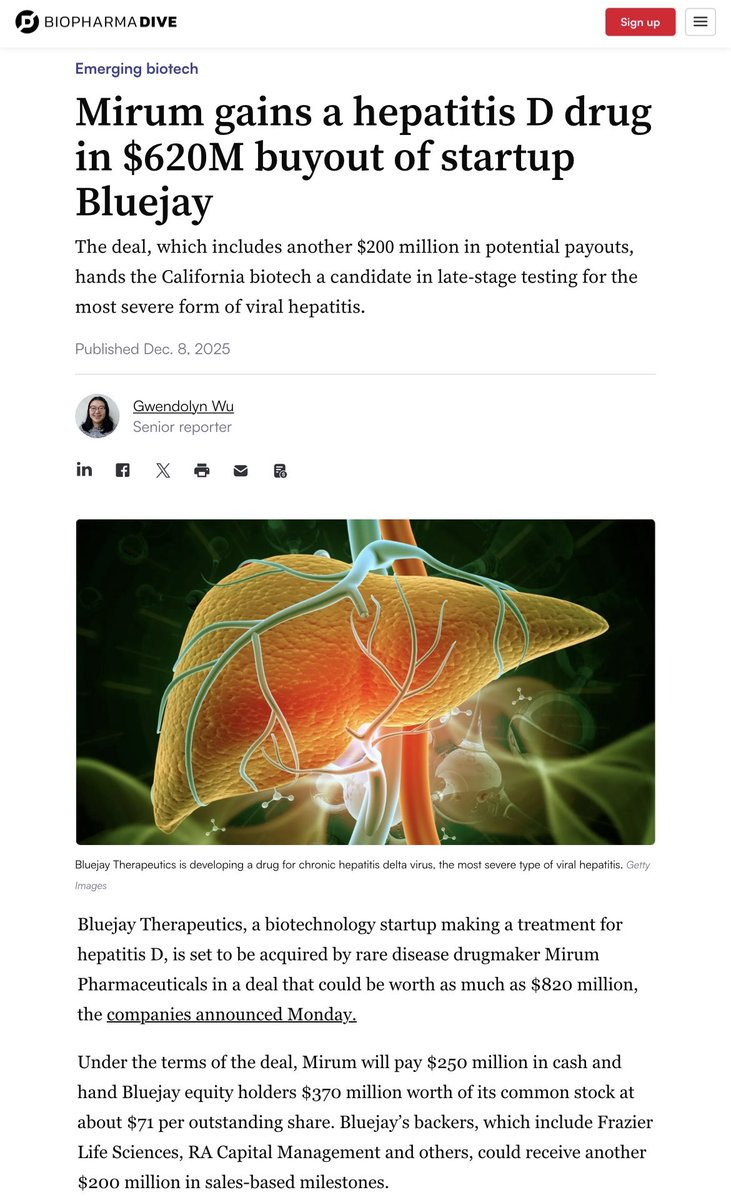Screen dimensions: 731x1200
Task: Print the article using printer icon
Action: (202, 470)
